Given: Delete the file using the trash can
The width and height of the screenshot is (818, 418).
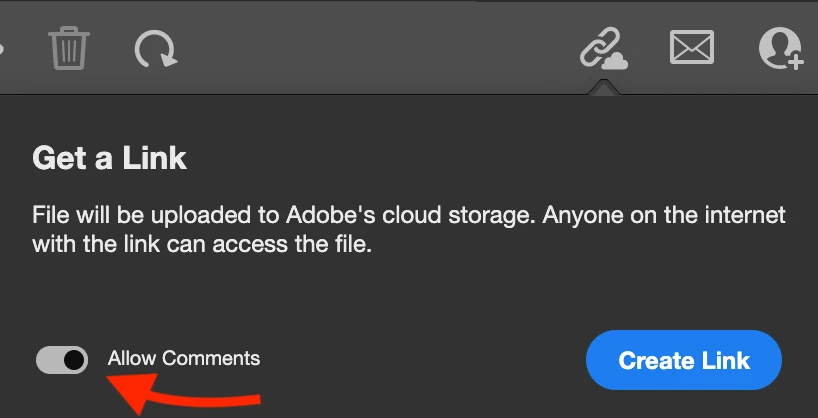Looking at the screenshot, I should coord(69,47).
